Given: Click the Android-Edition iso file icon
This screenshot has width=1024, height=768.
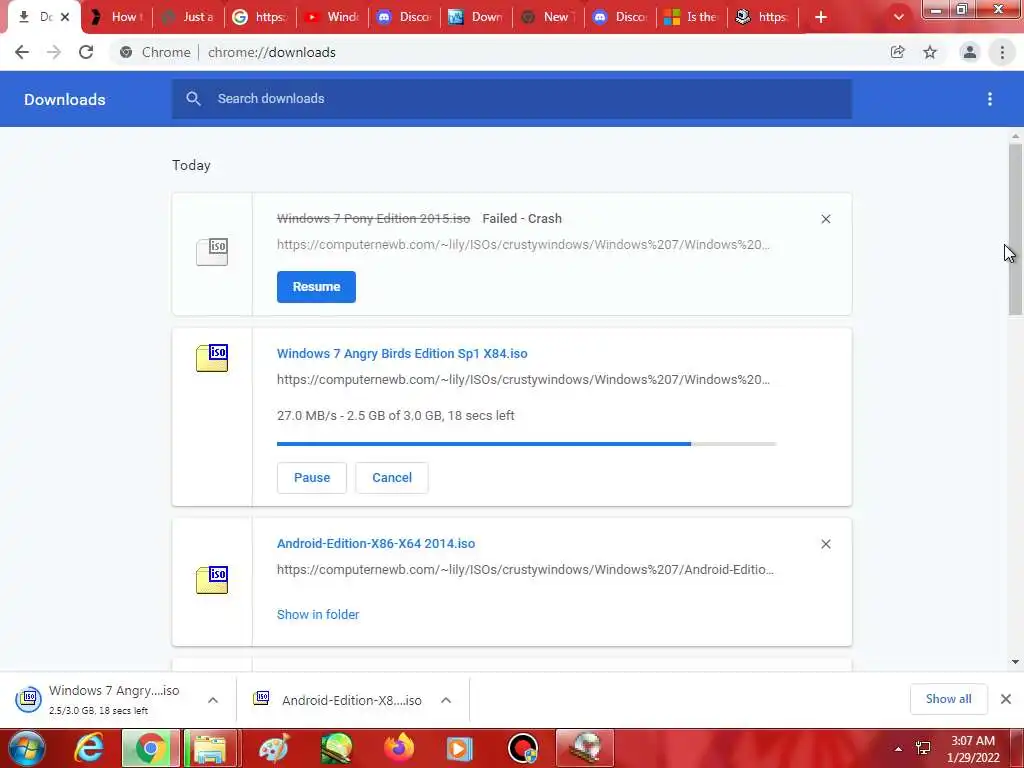Looking at the screenshot, I should tap(212, 580).
